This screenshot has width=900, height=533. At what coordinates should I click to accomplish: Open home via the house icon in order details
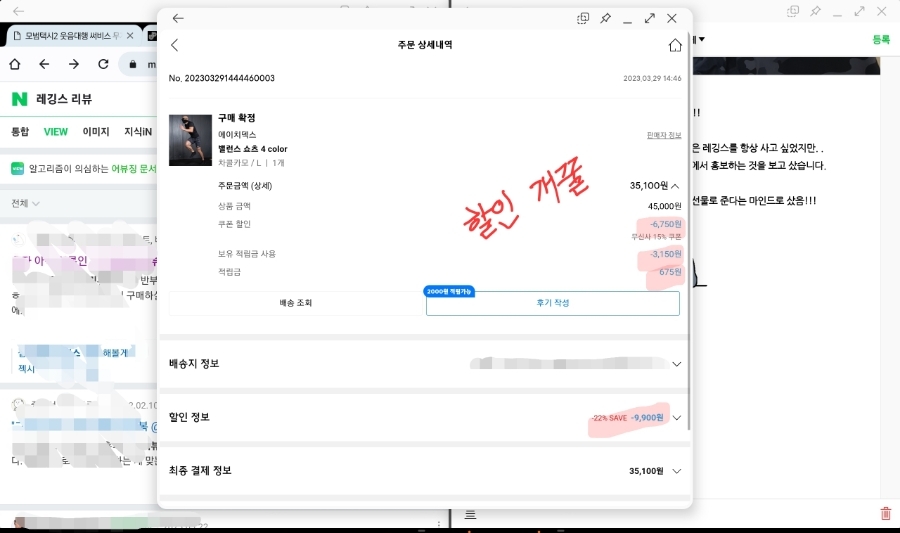675,45
